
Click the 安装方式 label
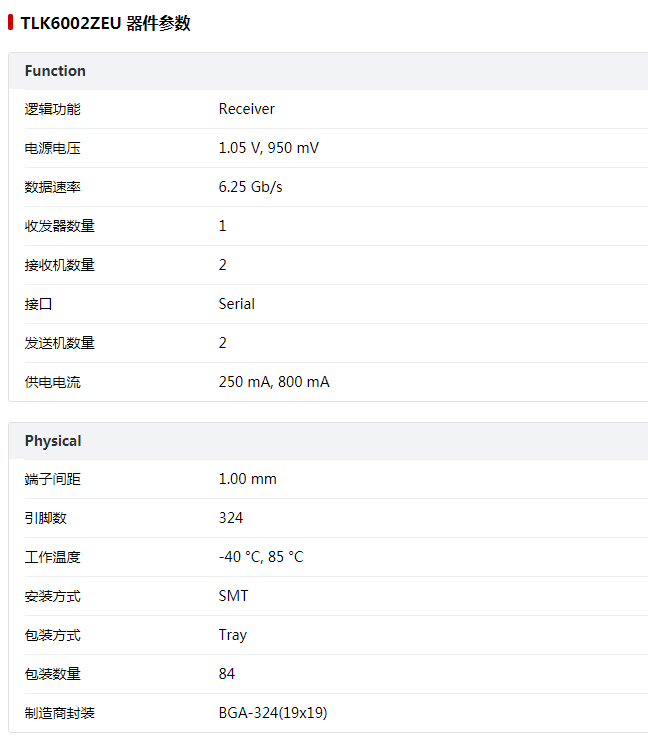pyautogui.click(x=52, y=596)
